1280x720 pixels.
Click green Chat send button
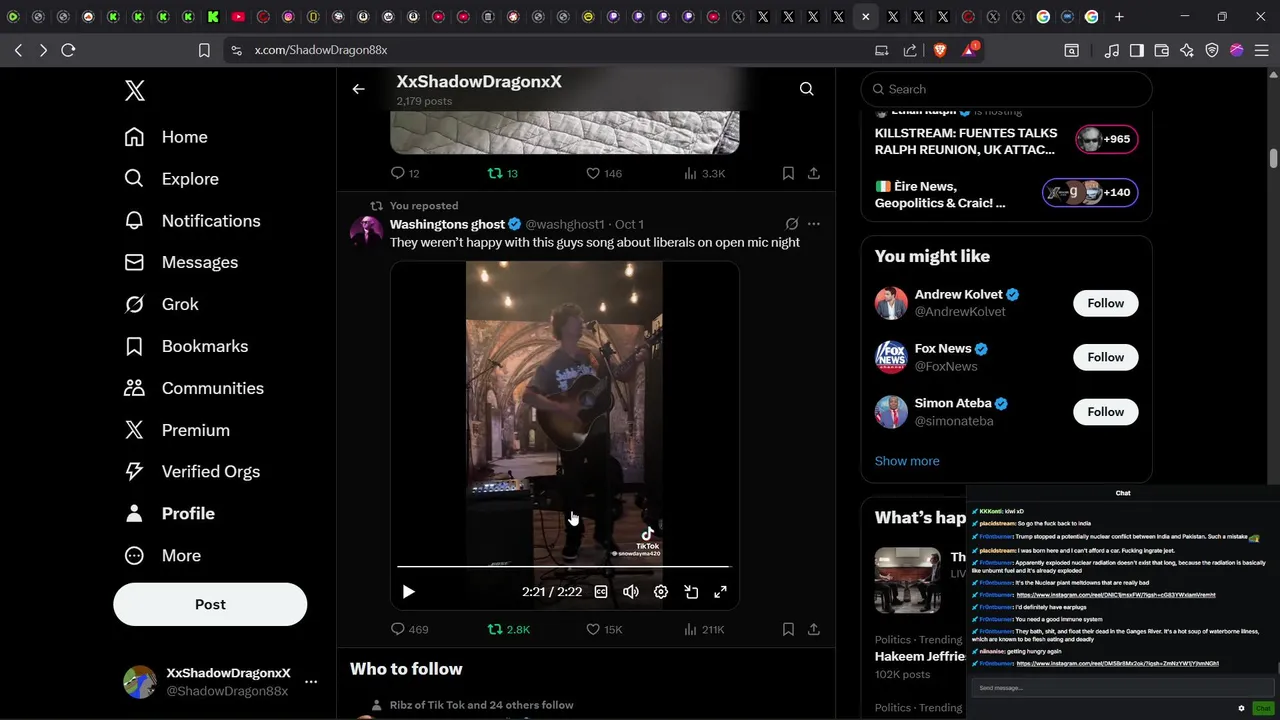(1263, 708)
